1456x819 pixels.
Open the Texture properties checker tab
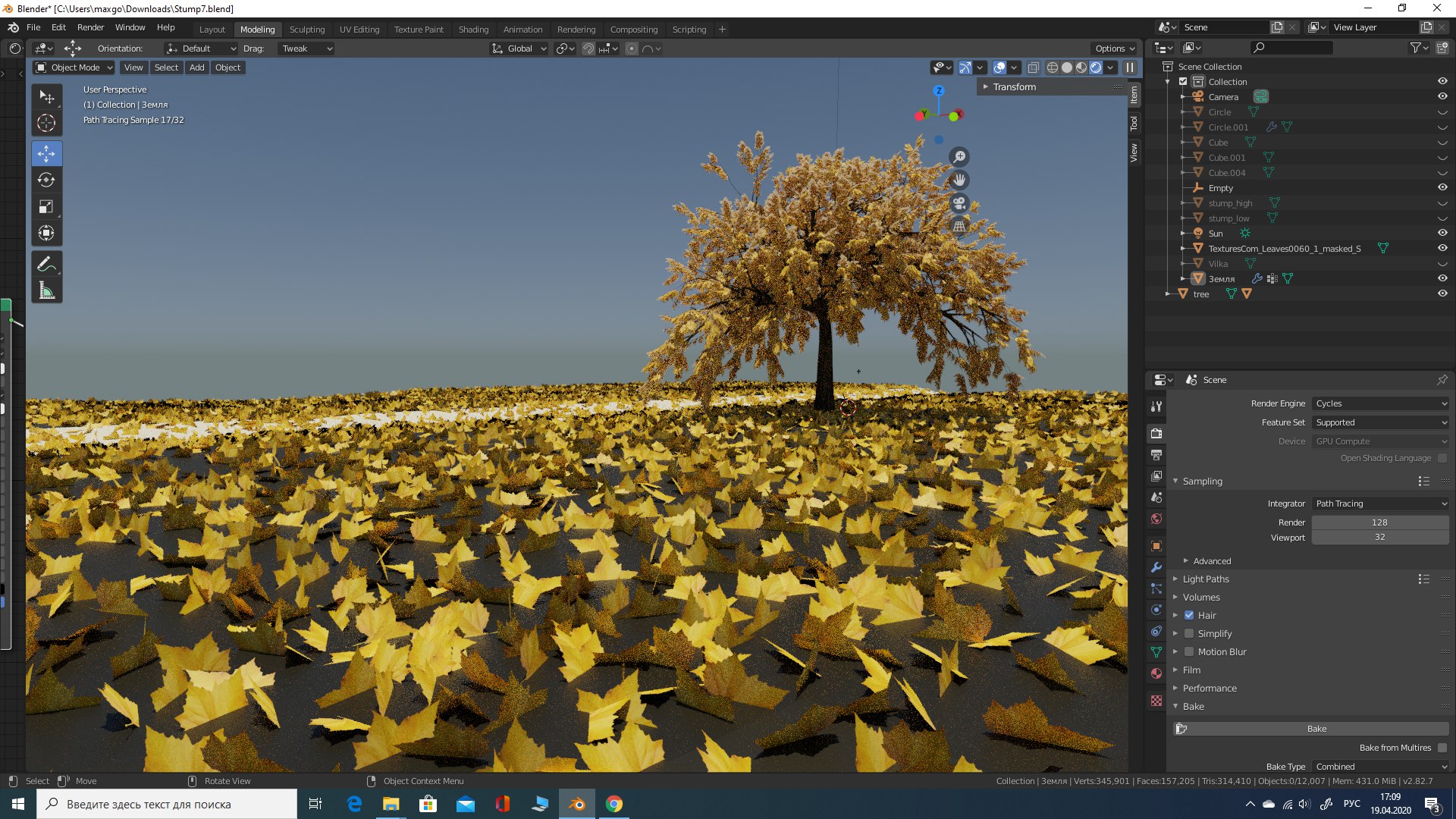click(x=1156, y=701)
